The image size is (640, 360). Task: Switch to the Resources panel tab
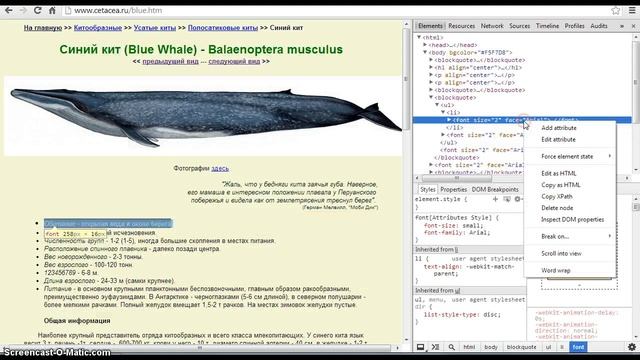[x=462, y=26]
